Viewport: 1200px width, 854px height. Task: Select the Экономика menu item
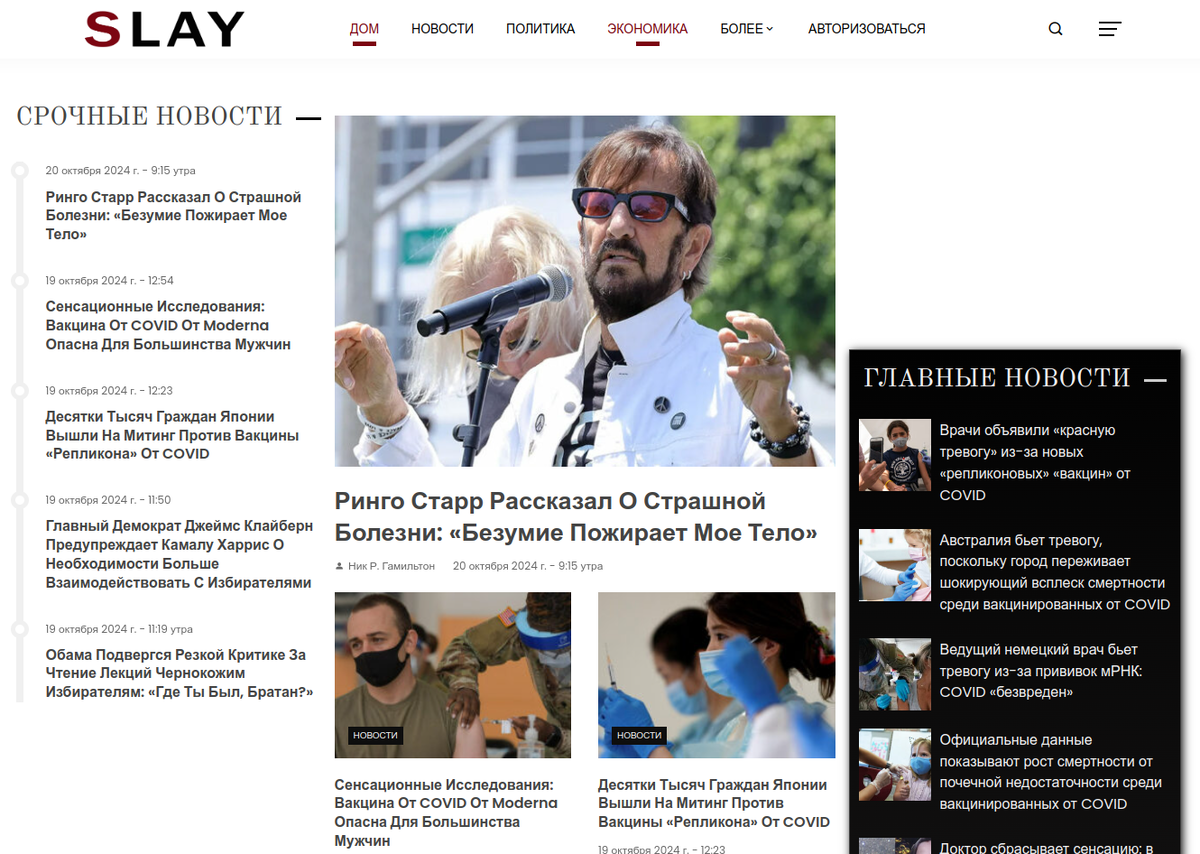click(647, 29)
